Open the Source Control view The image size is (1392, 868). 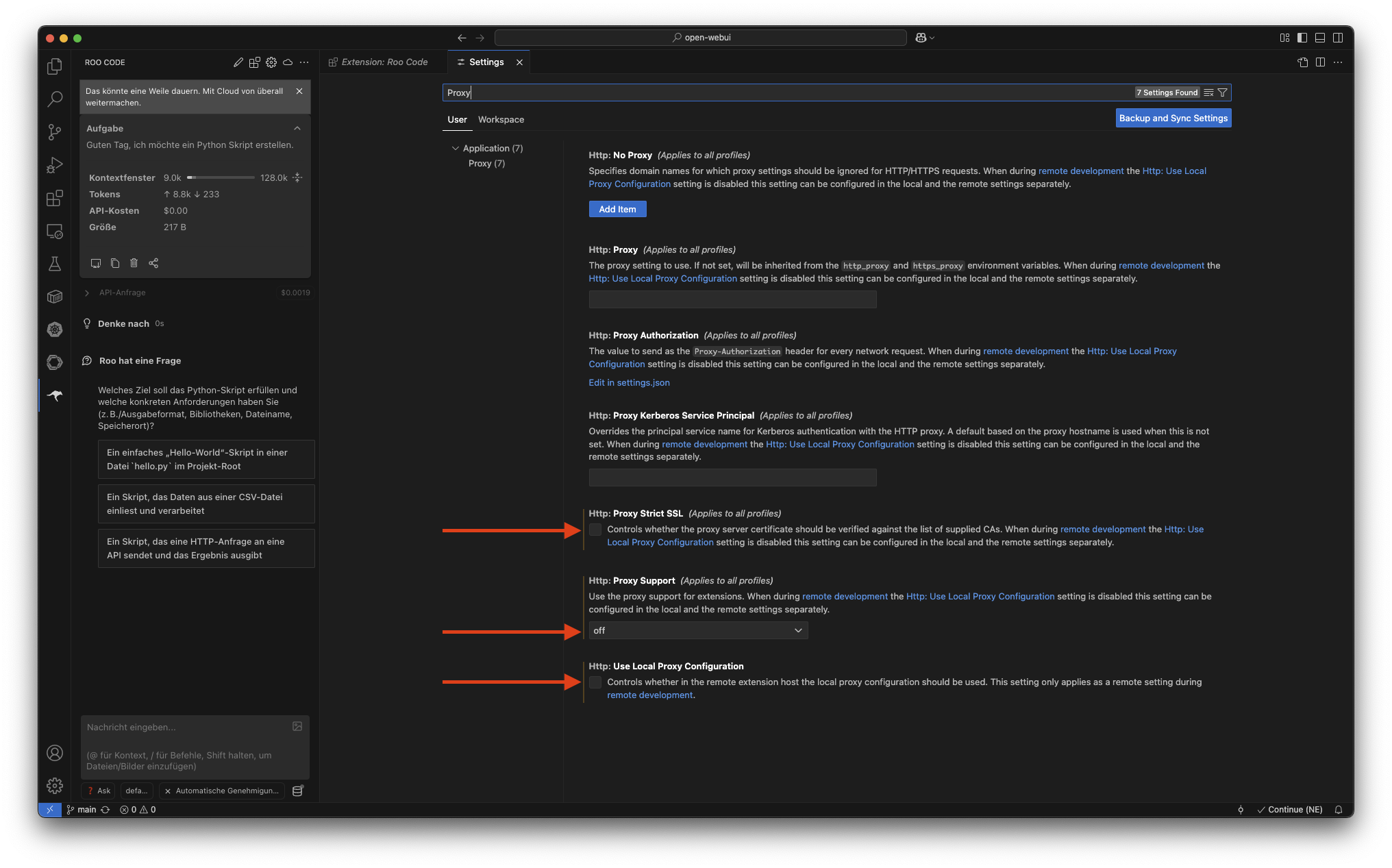point(55,132)
